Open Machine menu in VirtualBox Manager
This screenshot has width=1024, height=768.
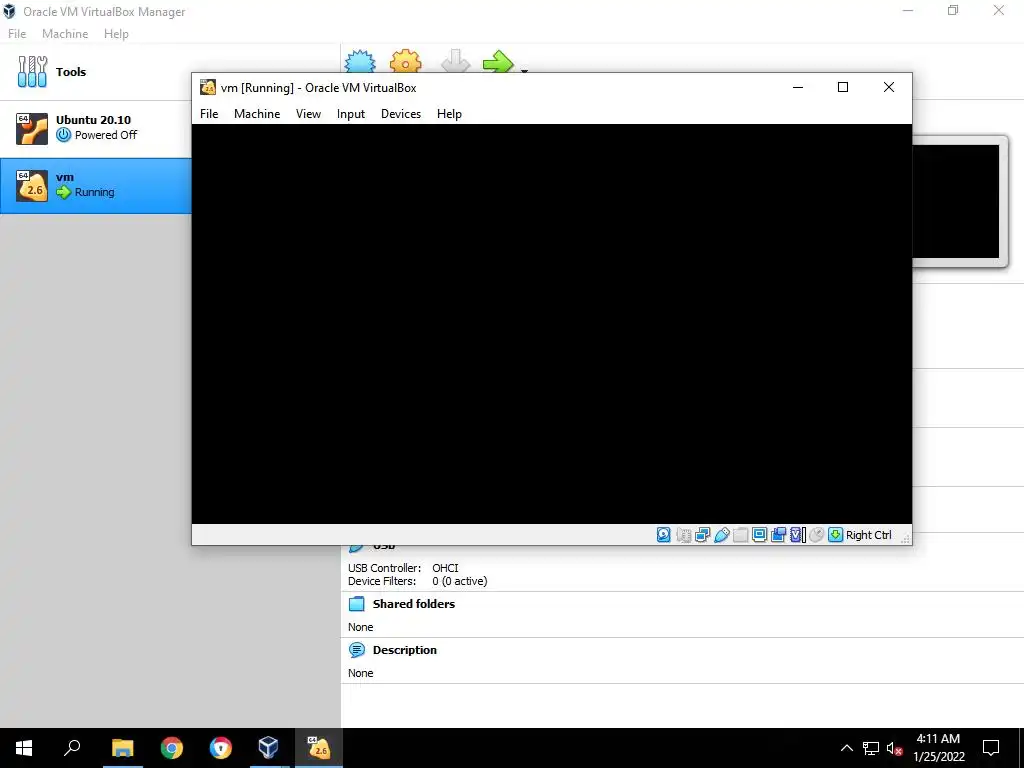[x=65, y=34]
